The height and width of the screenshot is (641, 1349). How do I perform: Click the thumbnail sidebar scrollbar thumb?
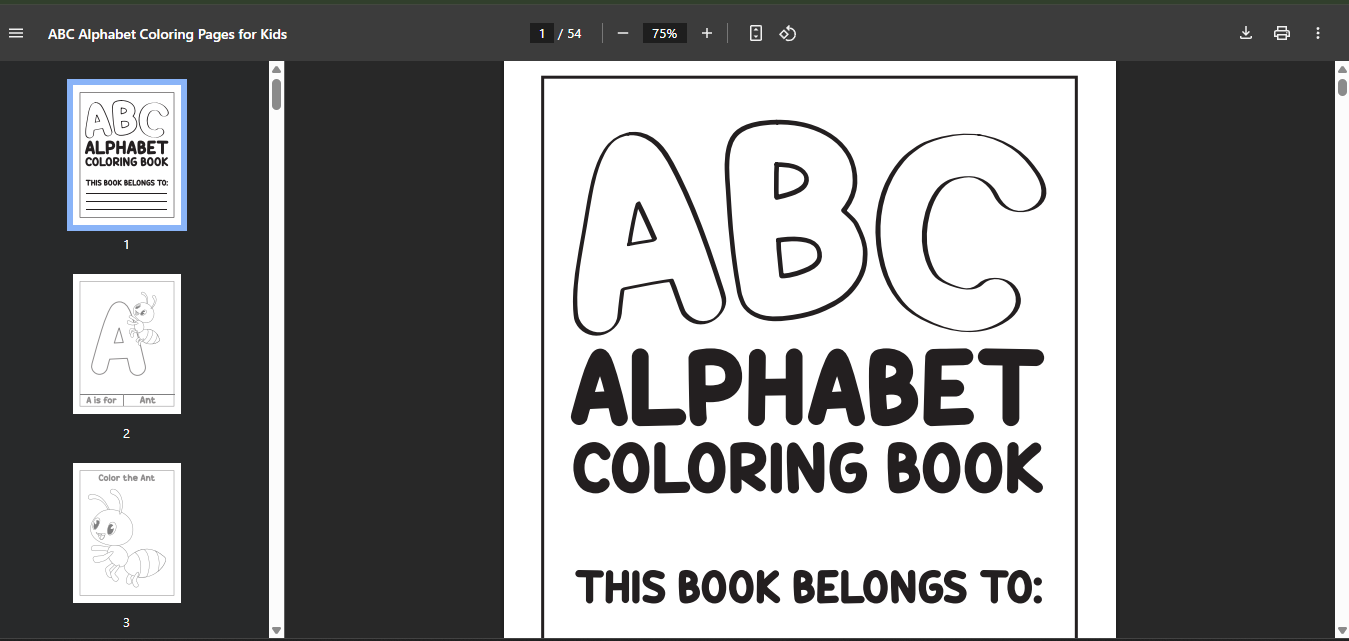[277, 94]
